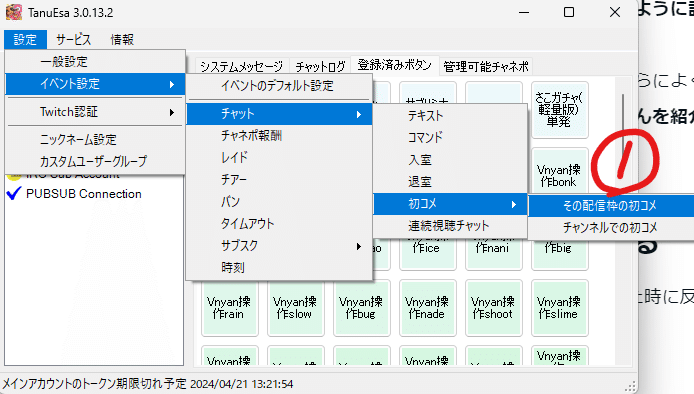Expand the チャット submenu

point(279,114)
